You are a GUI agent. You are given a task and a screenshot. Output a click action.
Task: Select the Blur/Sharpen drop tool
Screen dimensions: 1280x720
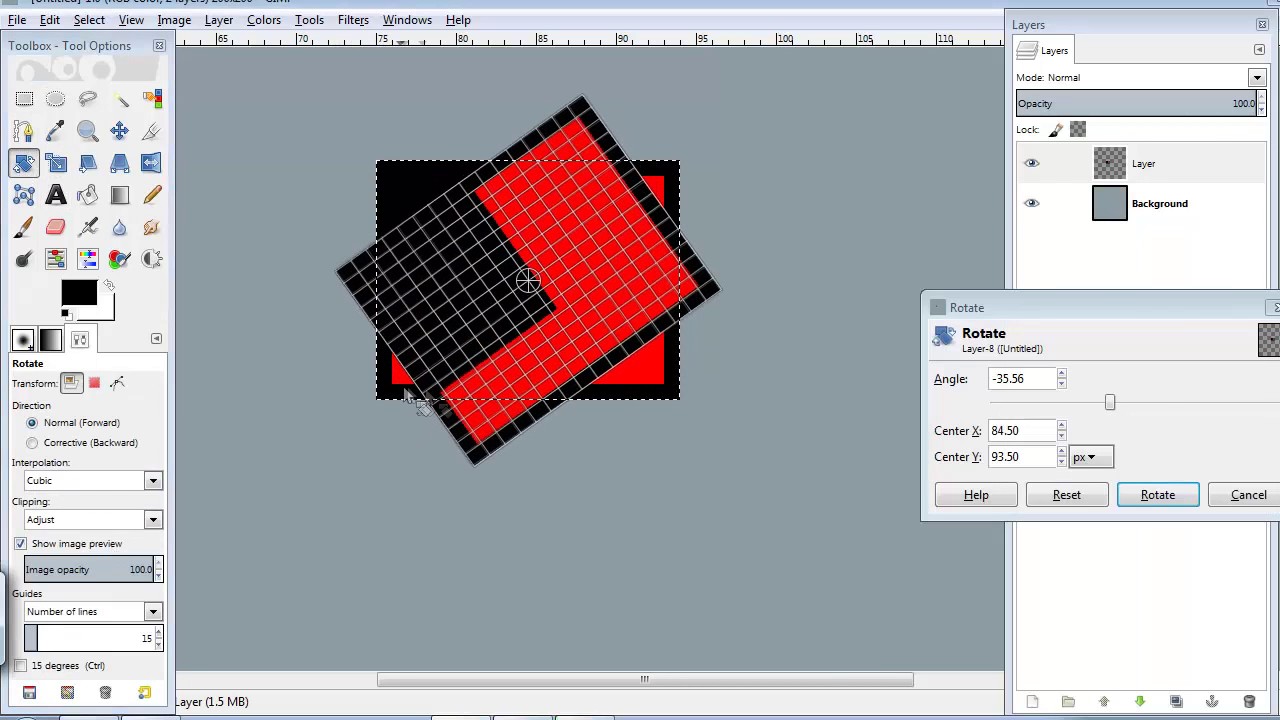(x=120, y=227)
